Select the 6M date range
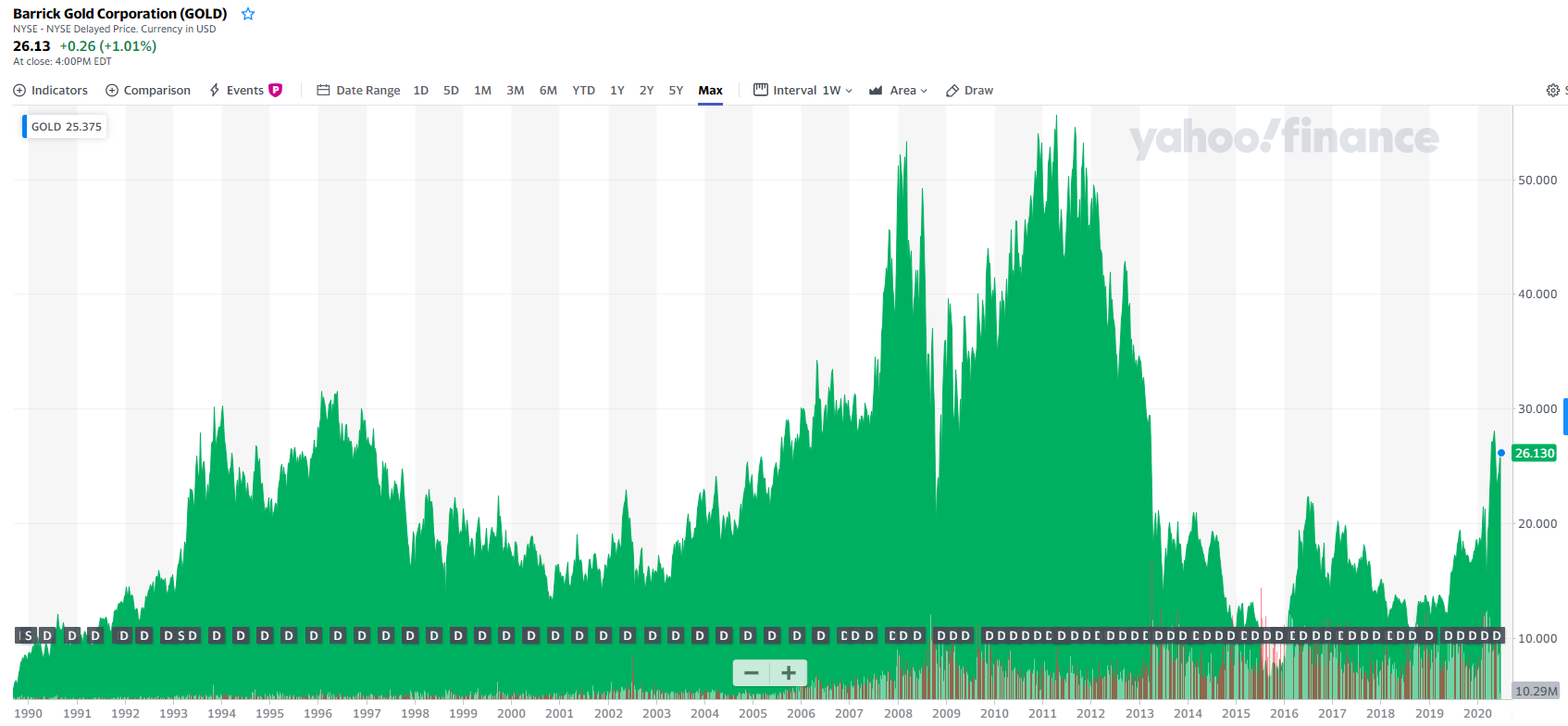Image resolution: width=1568 pixels, height=726 pixels. (548, 90)
